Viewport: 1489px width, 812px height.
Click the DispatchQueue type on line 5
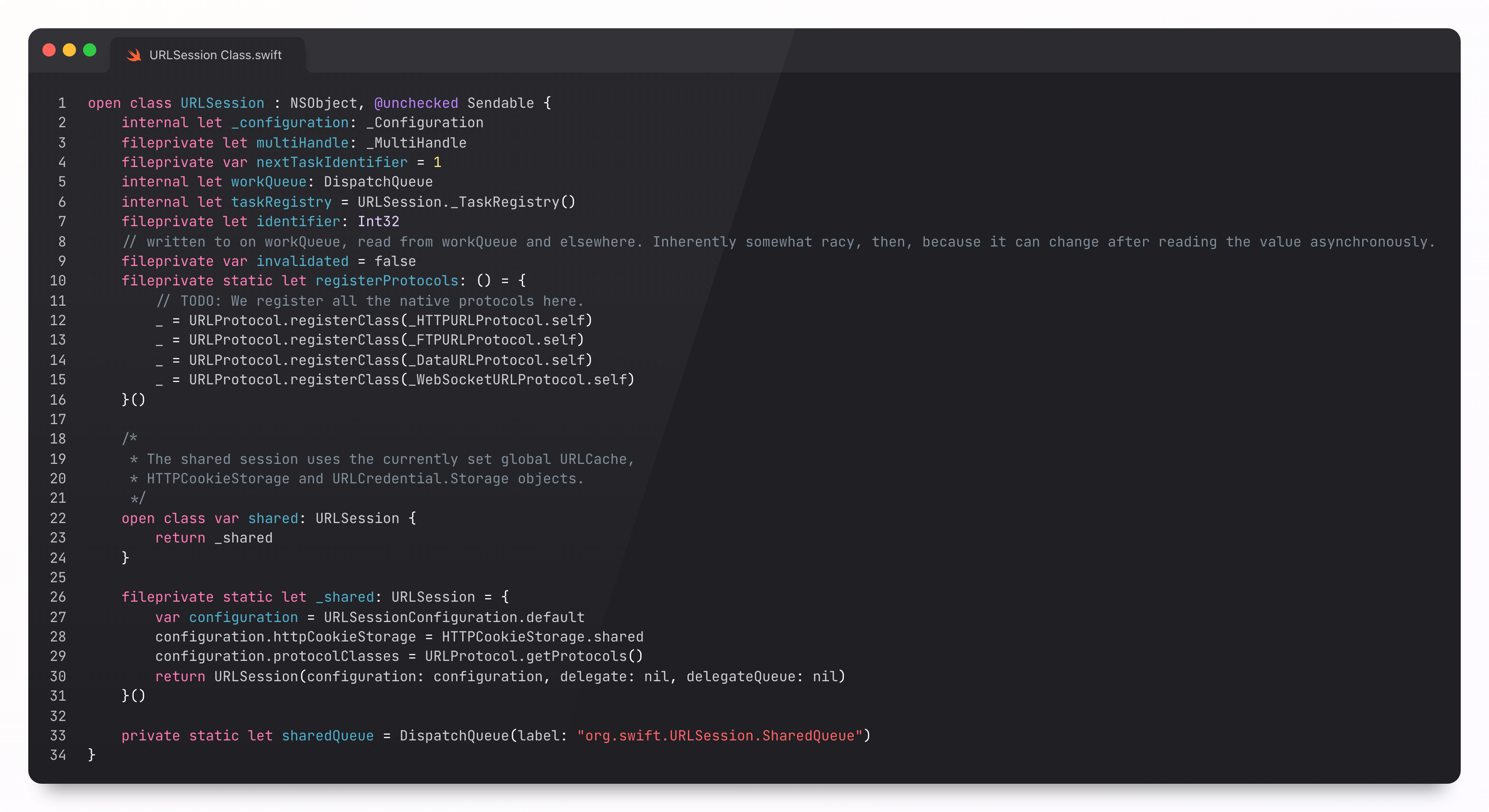coord(378,182)
